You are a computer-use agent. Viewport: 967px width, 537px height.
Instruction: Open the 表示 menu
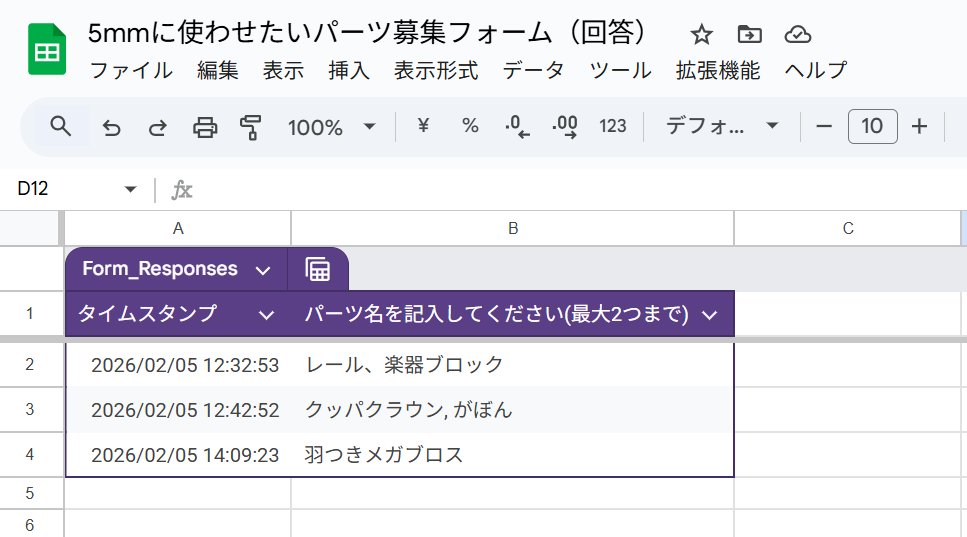[283, 70]
